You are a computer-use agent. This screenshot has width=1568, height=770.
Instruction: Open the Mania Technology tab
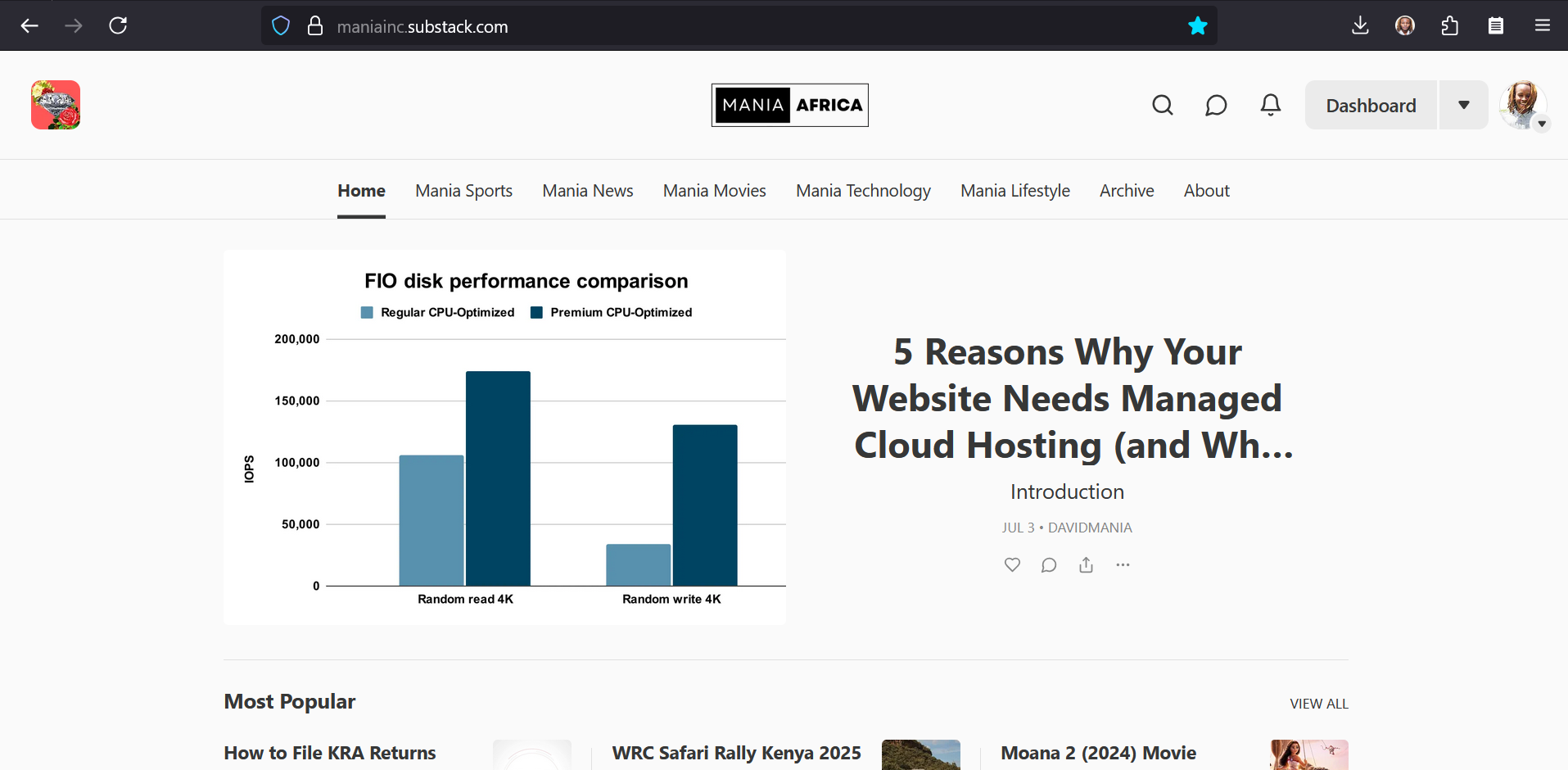point(863,191)
